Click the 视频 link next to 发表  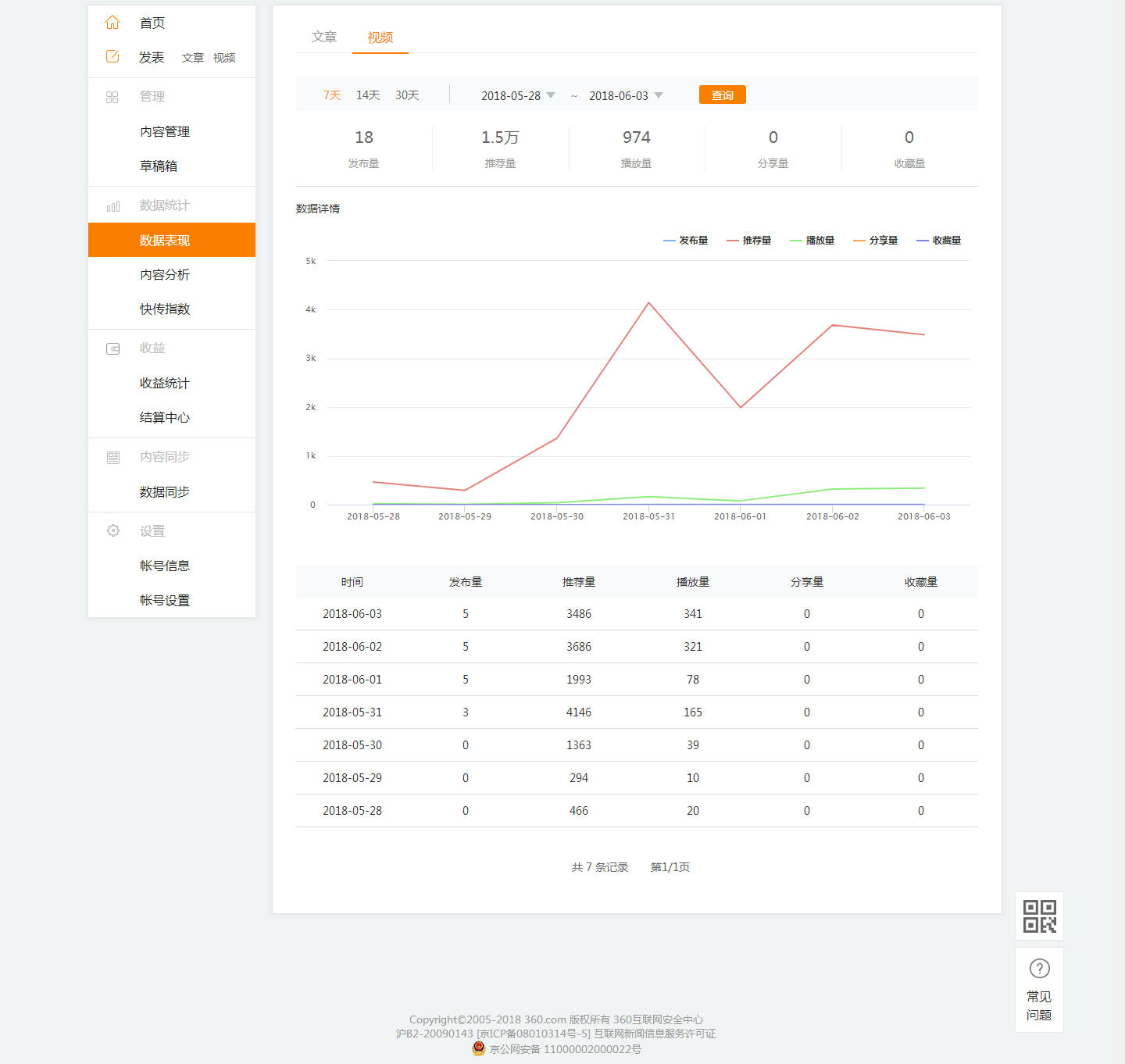(224, 58)
